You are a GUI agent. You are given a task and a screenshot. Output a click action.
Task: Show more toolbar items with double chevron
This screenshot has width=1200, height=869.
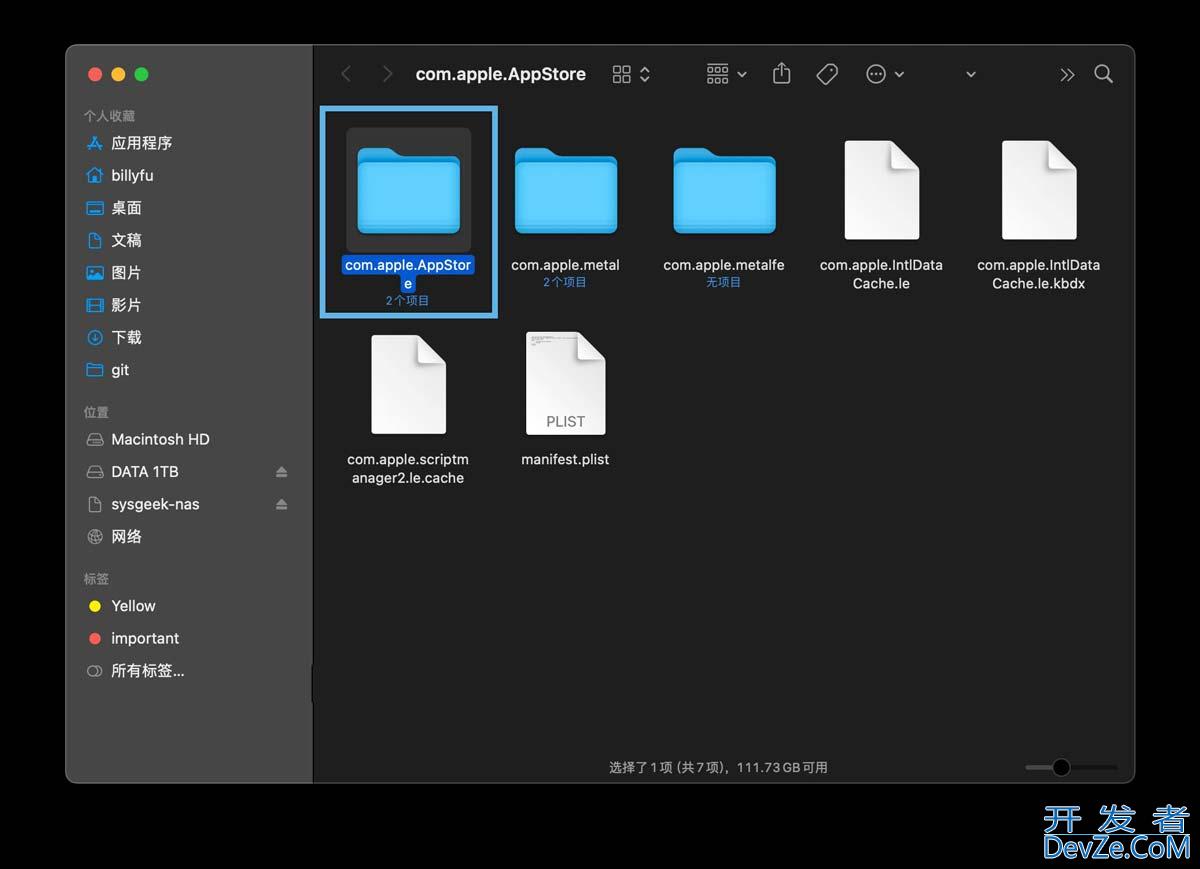pyautogui.click(x=1067, y=75)
